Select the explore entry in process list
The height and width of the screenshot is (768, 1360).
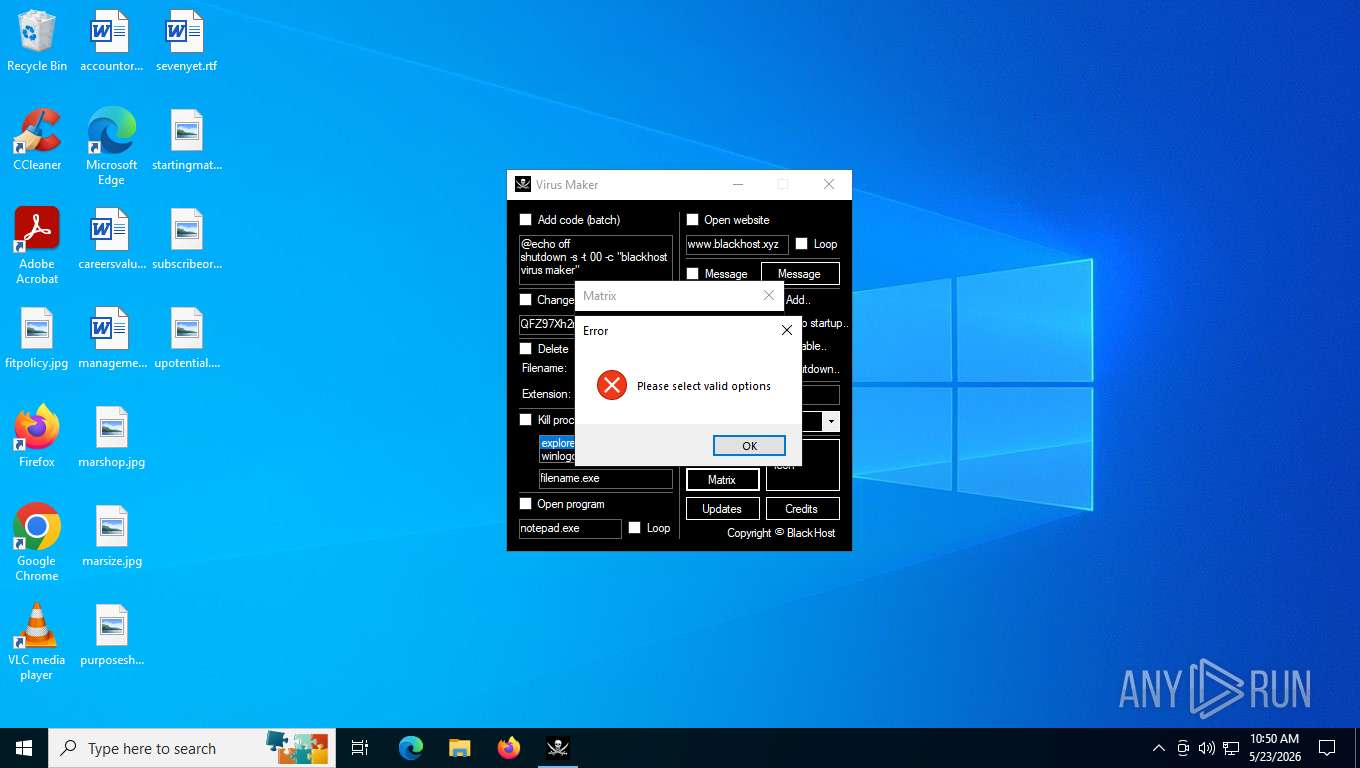coord(558,443)
